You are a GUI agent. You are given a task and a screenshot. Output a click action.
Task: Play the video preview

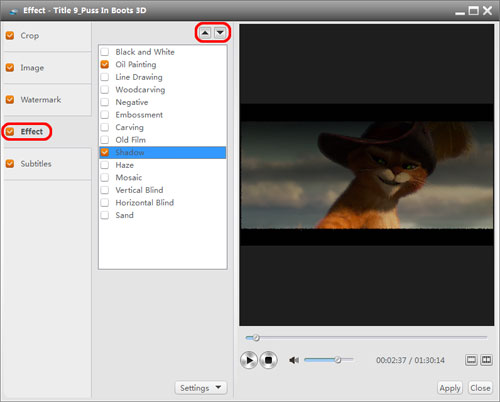pos(249,360)
